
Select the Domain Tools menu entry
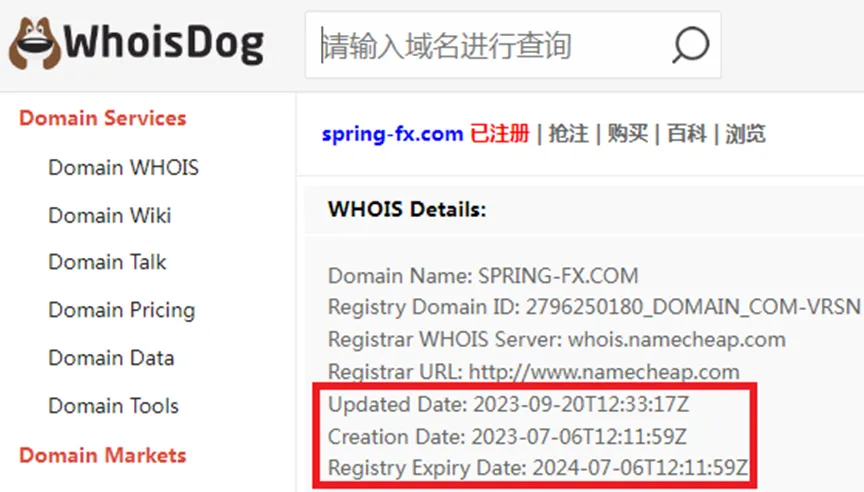(114, 406)
